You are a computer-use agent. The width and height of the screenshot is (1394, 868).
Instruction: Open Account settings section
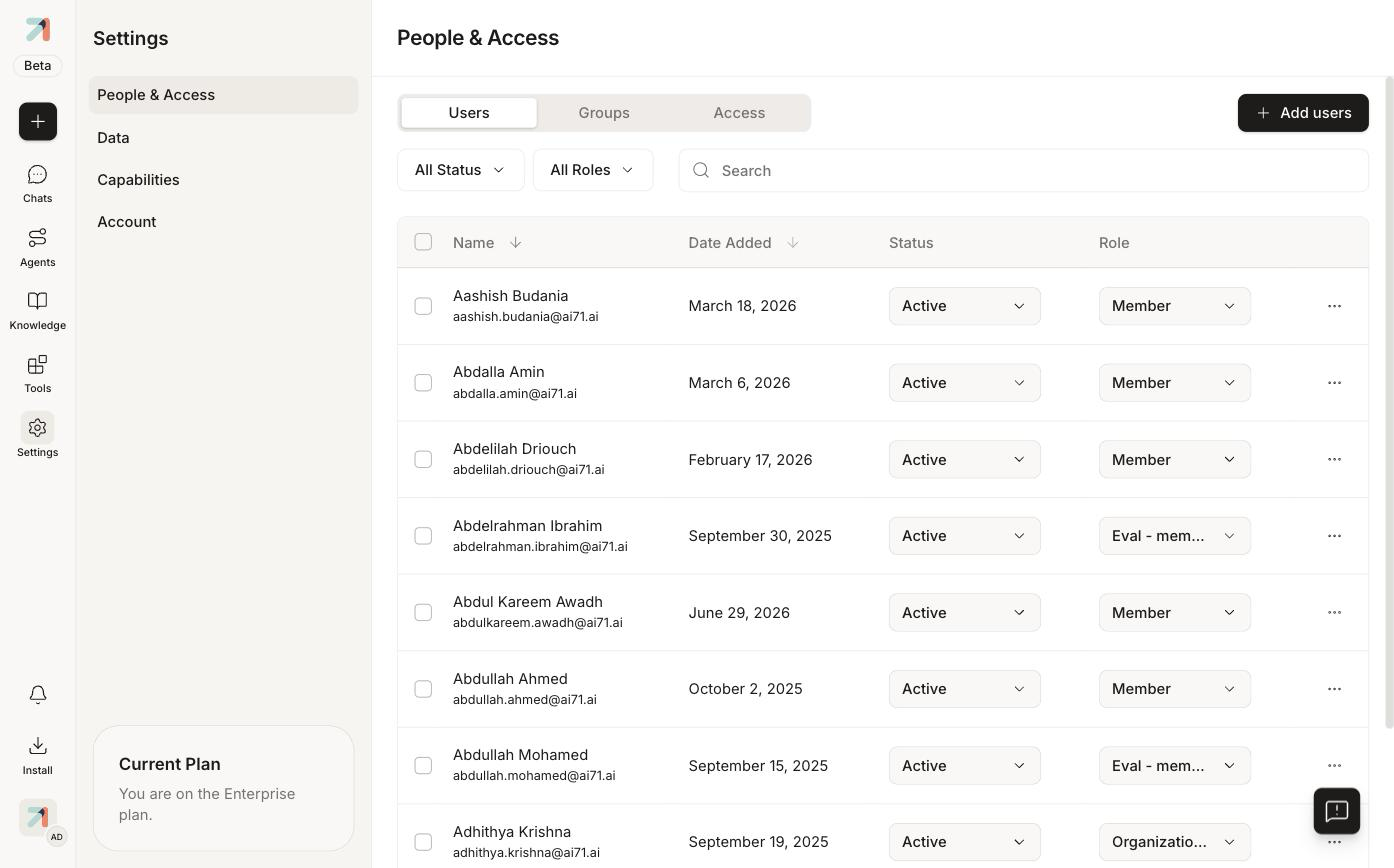223,222
